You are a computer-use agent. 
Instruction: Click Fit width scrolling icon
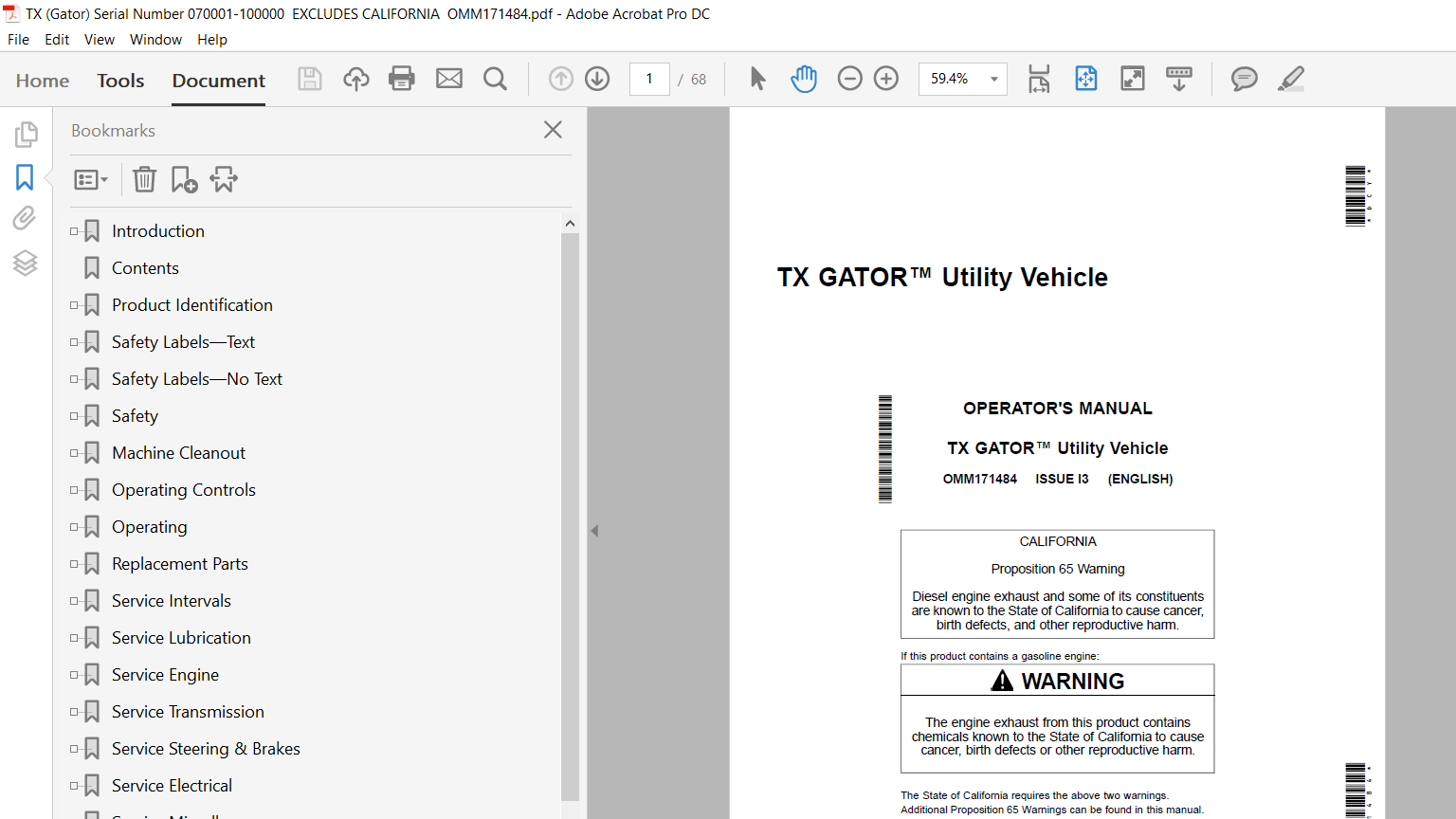pyautogui.click(x=1039, y=79)
